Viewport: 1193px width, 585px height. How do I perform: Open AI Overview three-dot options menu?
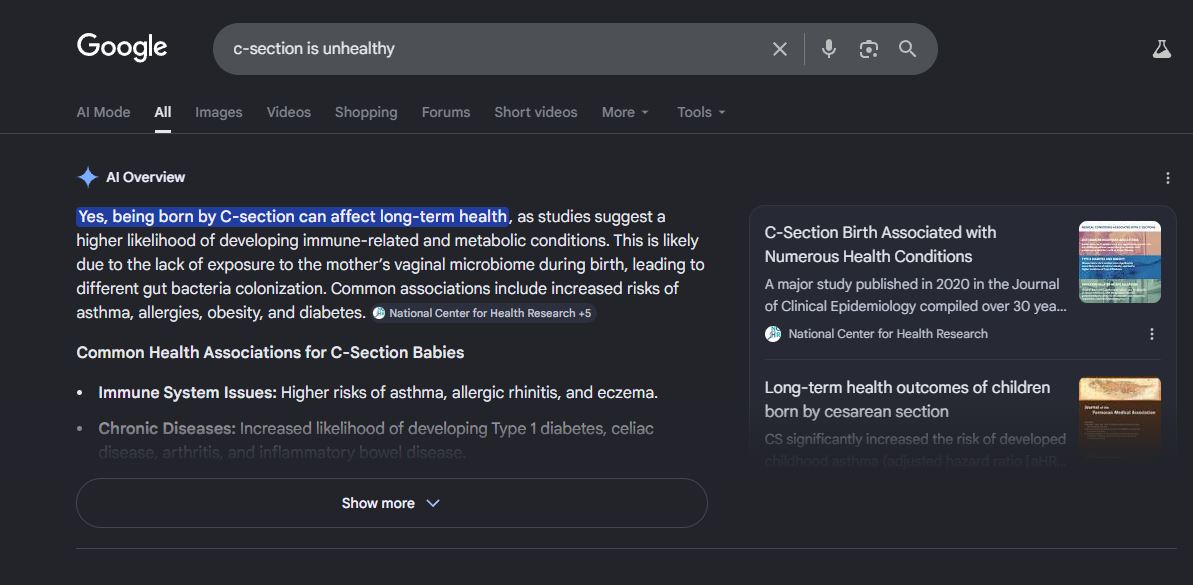pos(1167,178)
